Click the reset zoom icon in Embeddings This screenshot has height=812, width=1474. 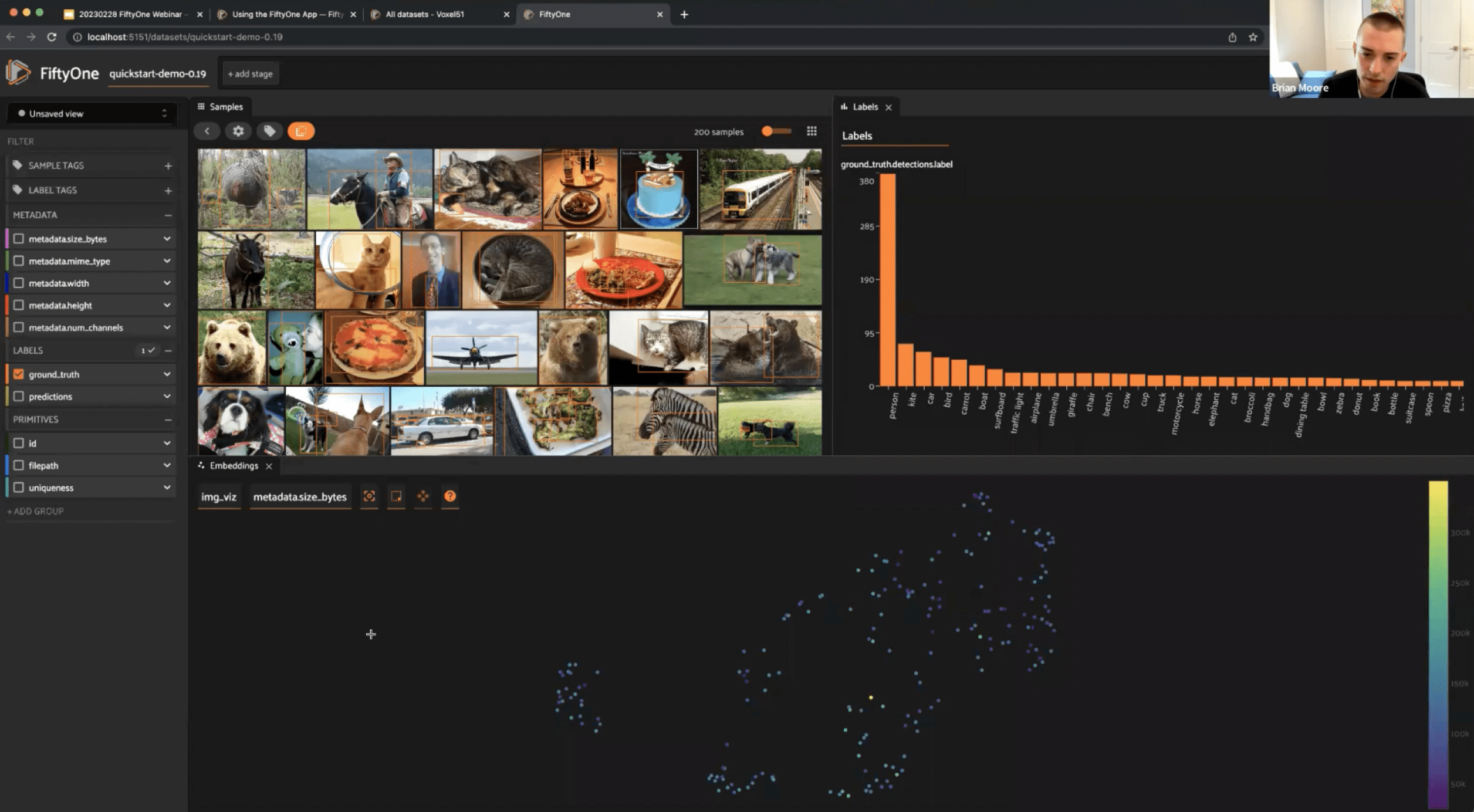(369, 496)
